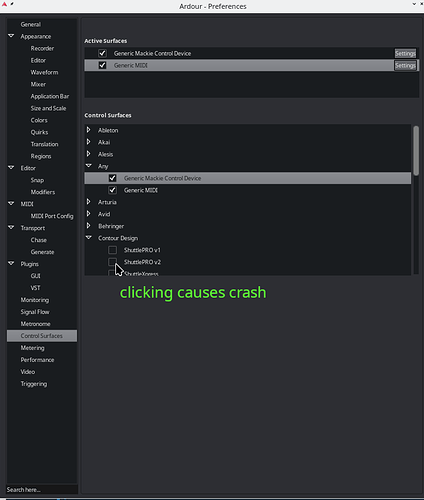Select the ShuttlePRO v1 row label
Viewport: 424px width, 500px height.
coord(142,250)
